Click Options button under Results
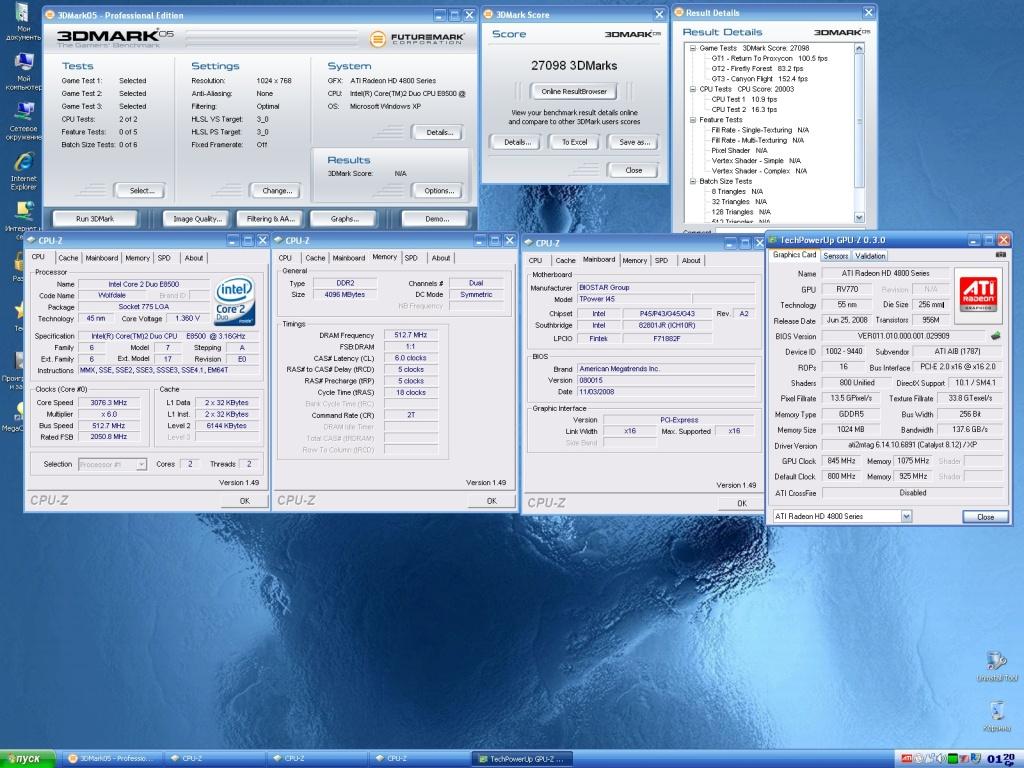The width and height of the screenshot is (1024, 768). click(438, 191)
